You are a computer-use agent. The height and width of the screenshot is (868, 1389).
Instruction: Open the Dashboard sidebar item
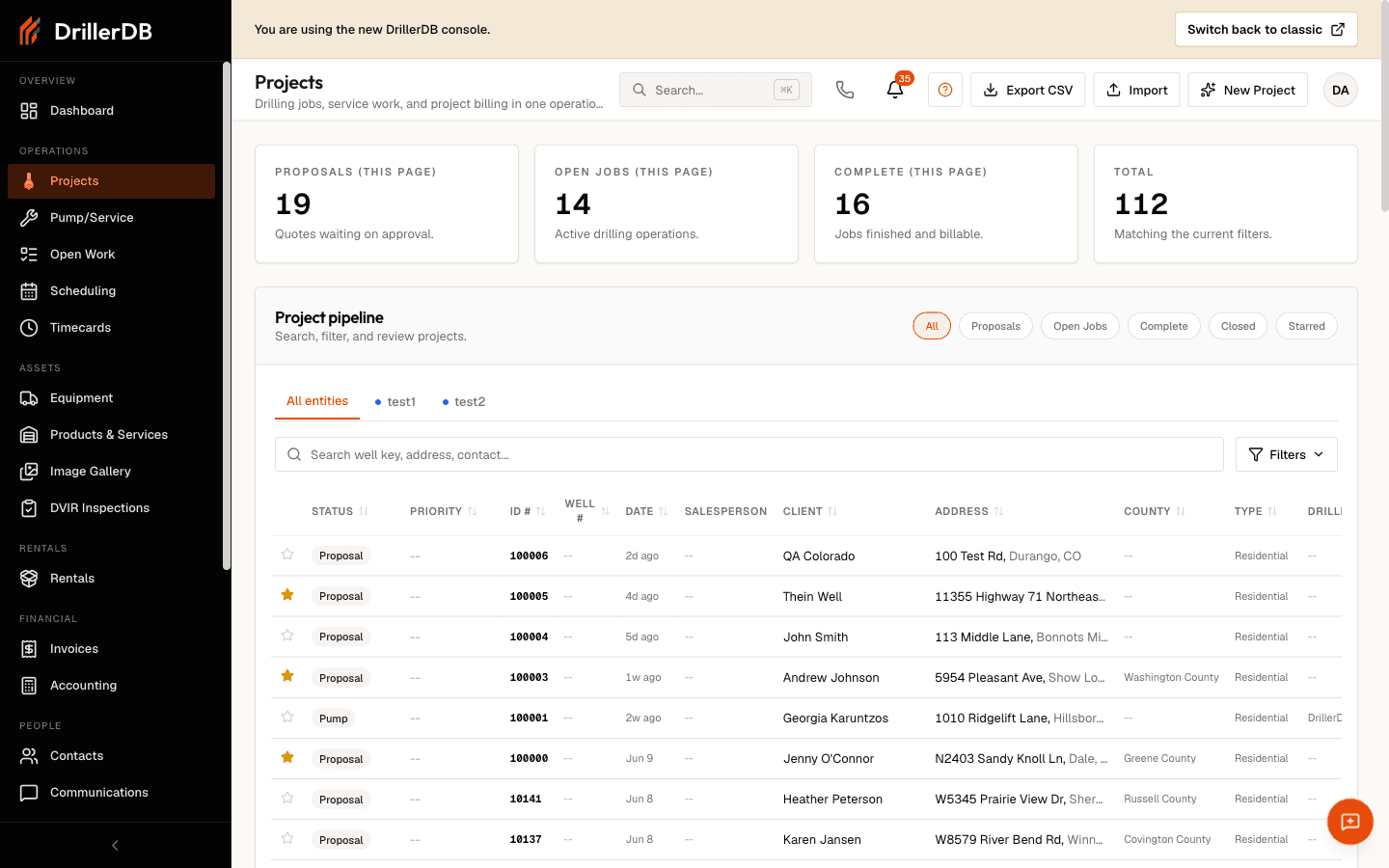click(x=111, y=111)
